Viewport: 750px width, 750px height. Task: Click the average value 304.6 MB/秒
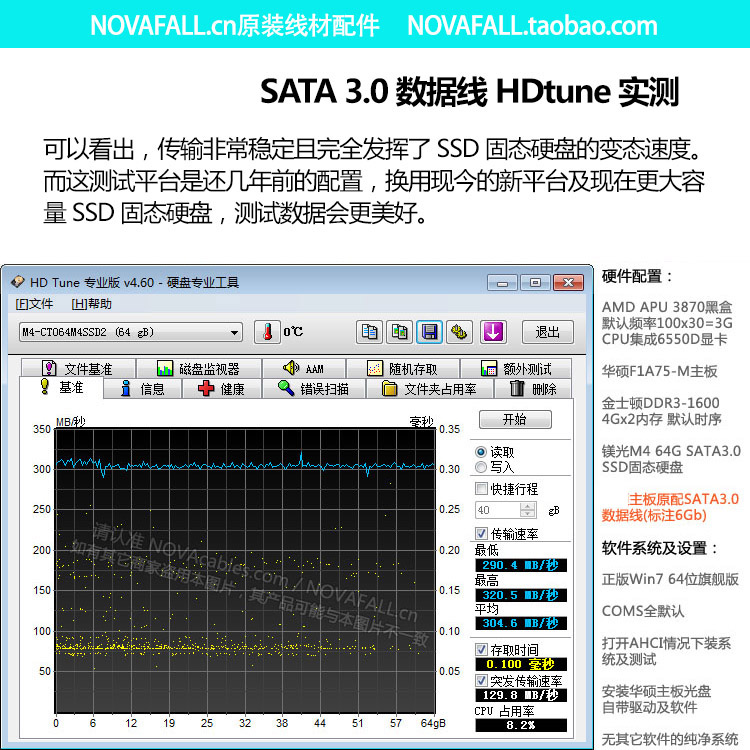(x=521, y=623)
